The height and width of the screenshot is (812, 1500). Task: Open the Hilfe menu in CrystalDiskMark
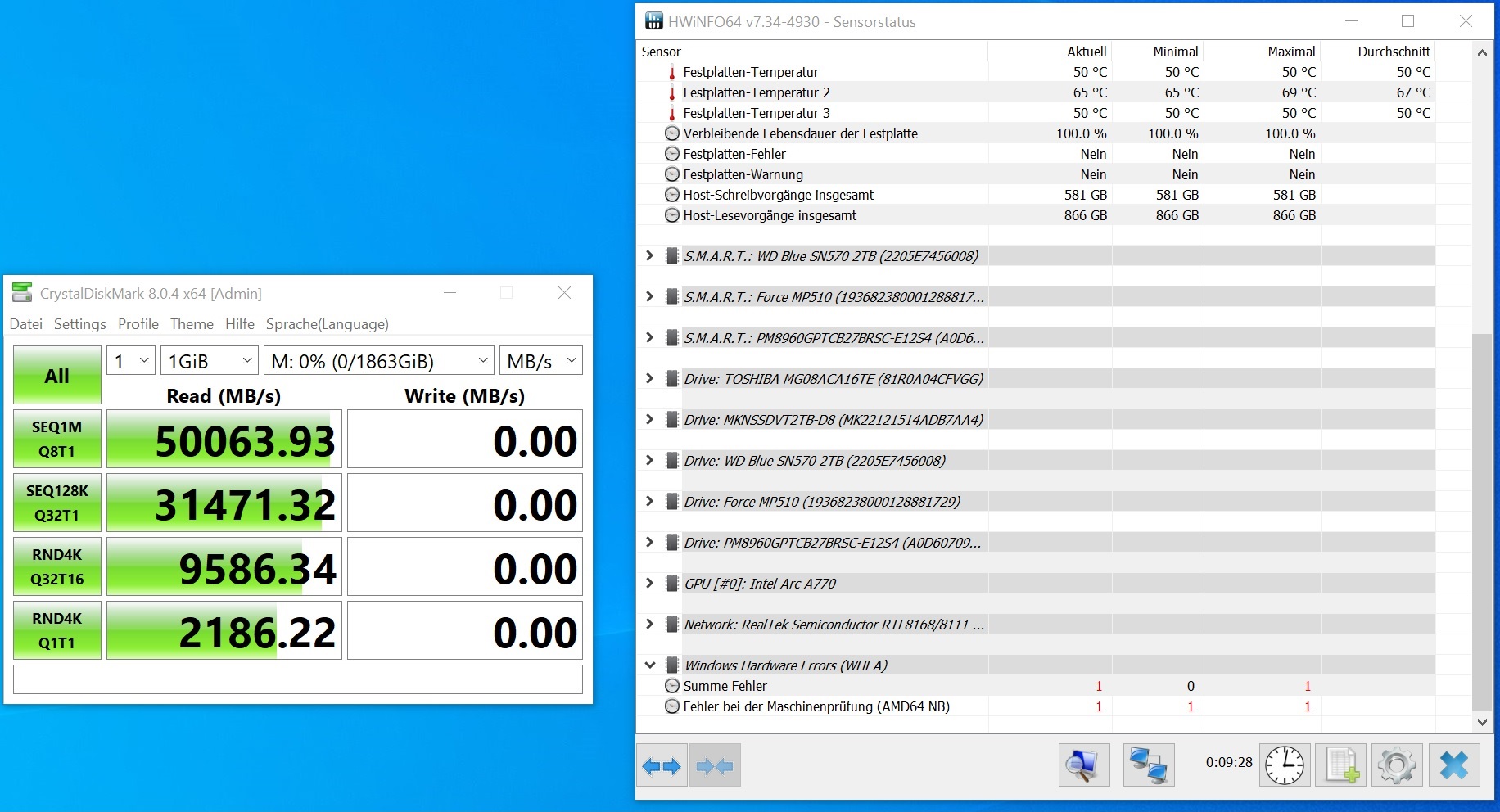pyautogui.click(x=240, y=324)
